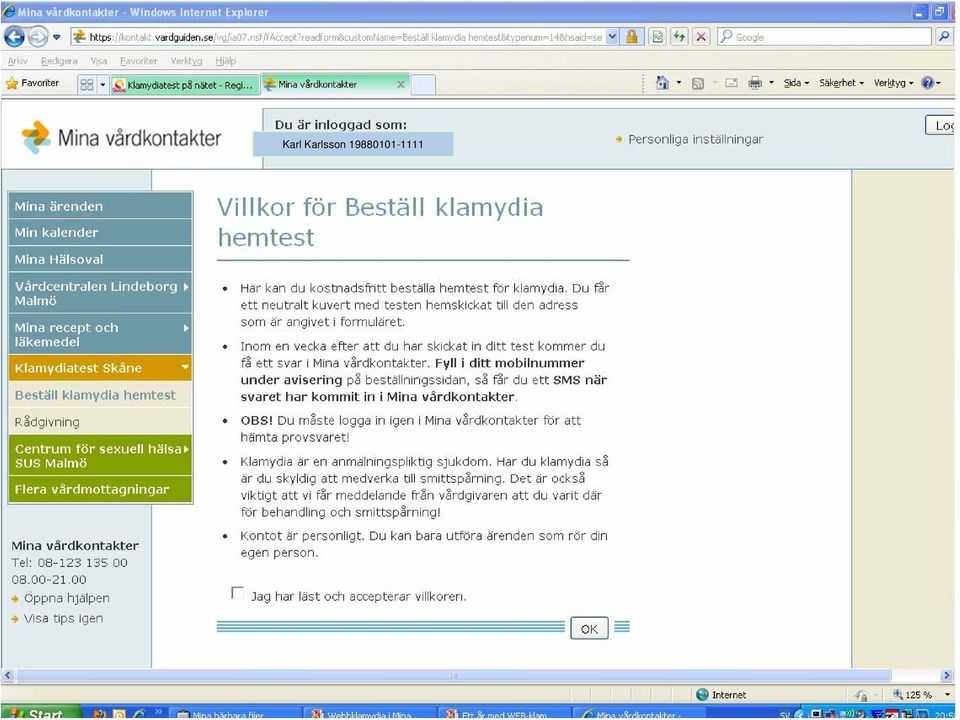Collapse the Klamydiatest Skåne section
The width and height of the screenshot is (960, 720).
100,368
